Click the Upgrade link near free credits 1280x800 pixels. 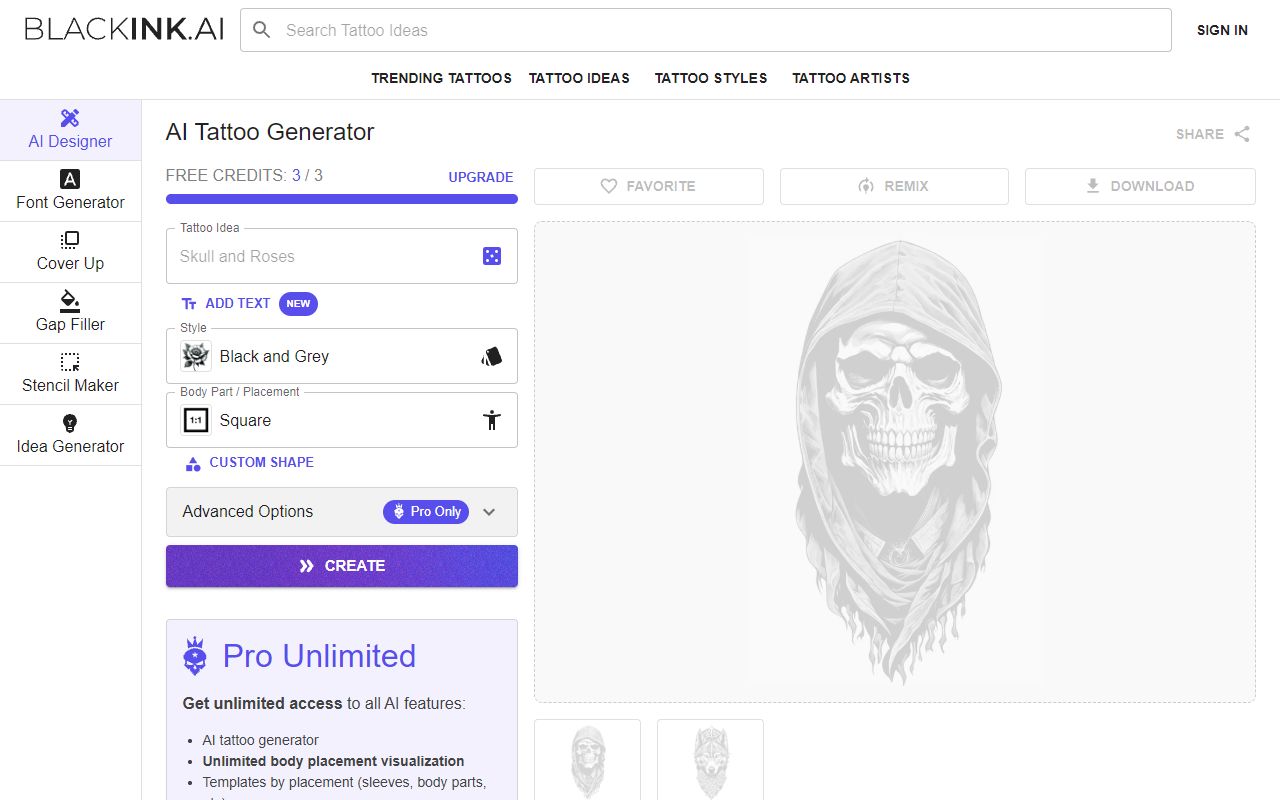[x=481, y=177]
